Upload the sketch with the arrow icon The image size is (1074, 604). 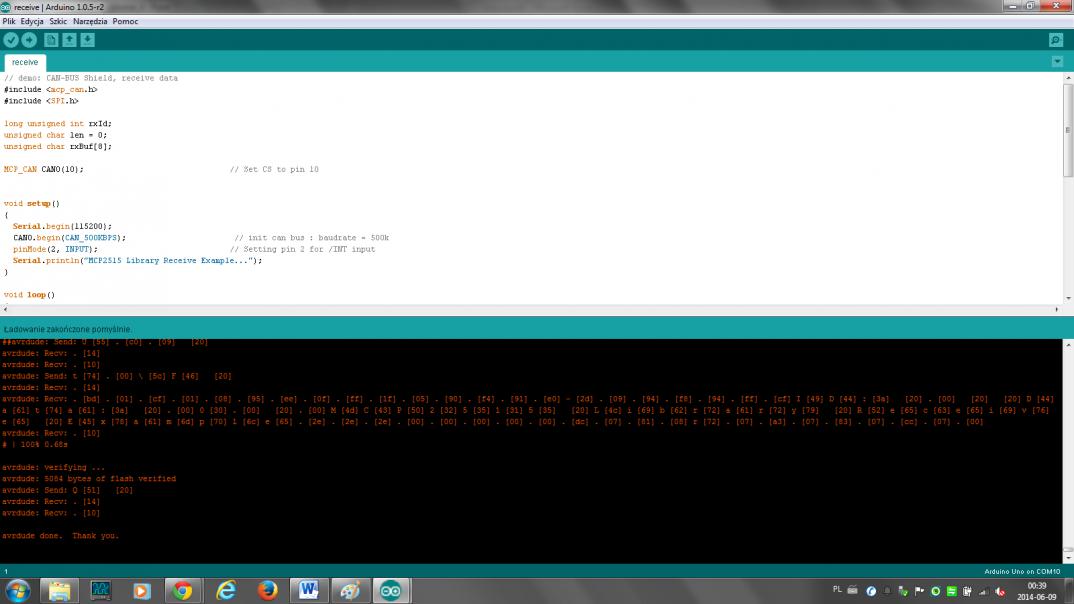click(x=29, y=40)
